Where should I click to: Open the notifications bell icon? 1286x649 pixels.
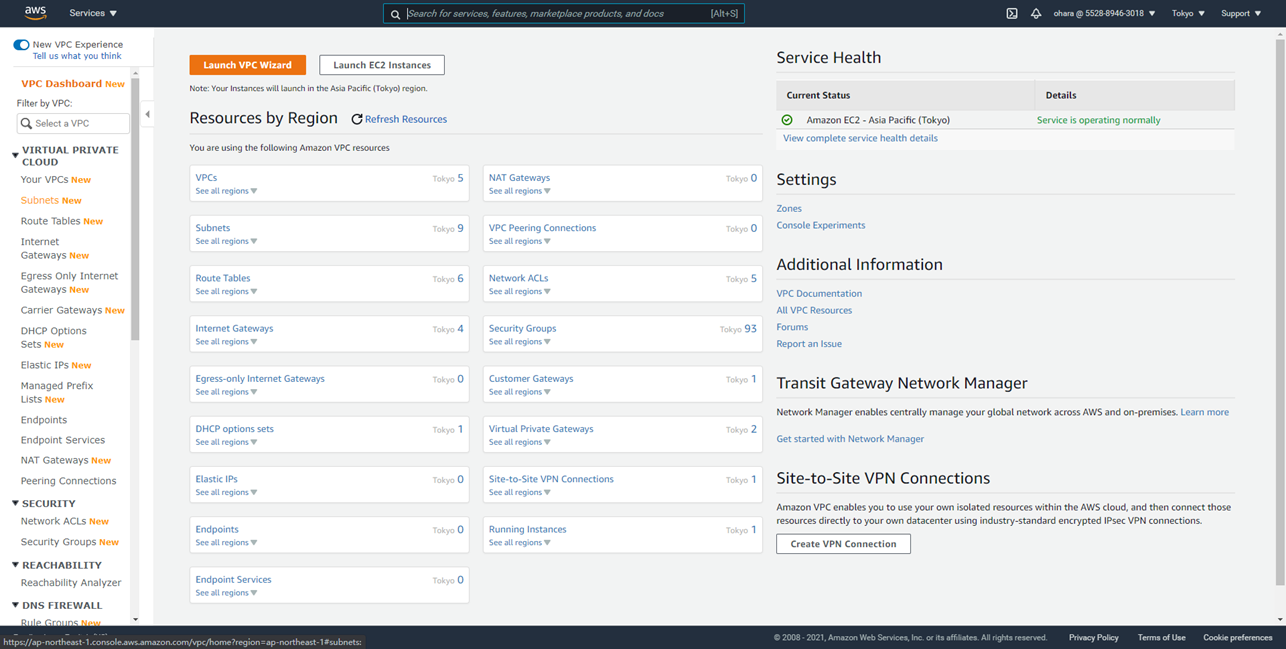click(1036, 13)
